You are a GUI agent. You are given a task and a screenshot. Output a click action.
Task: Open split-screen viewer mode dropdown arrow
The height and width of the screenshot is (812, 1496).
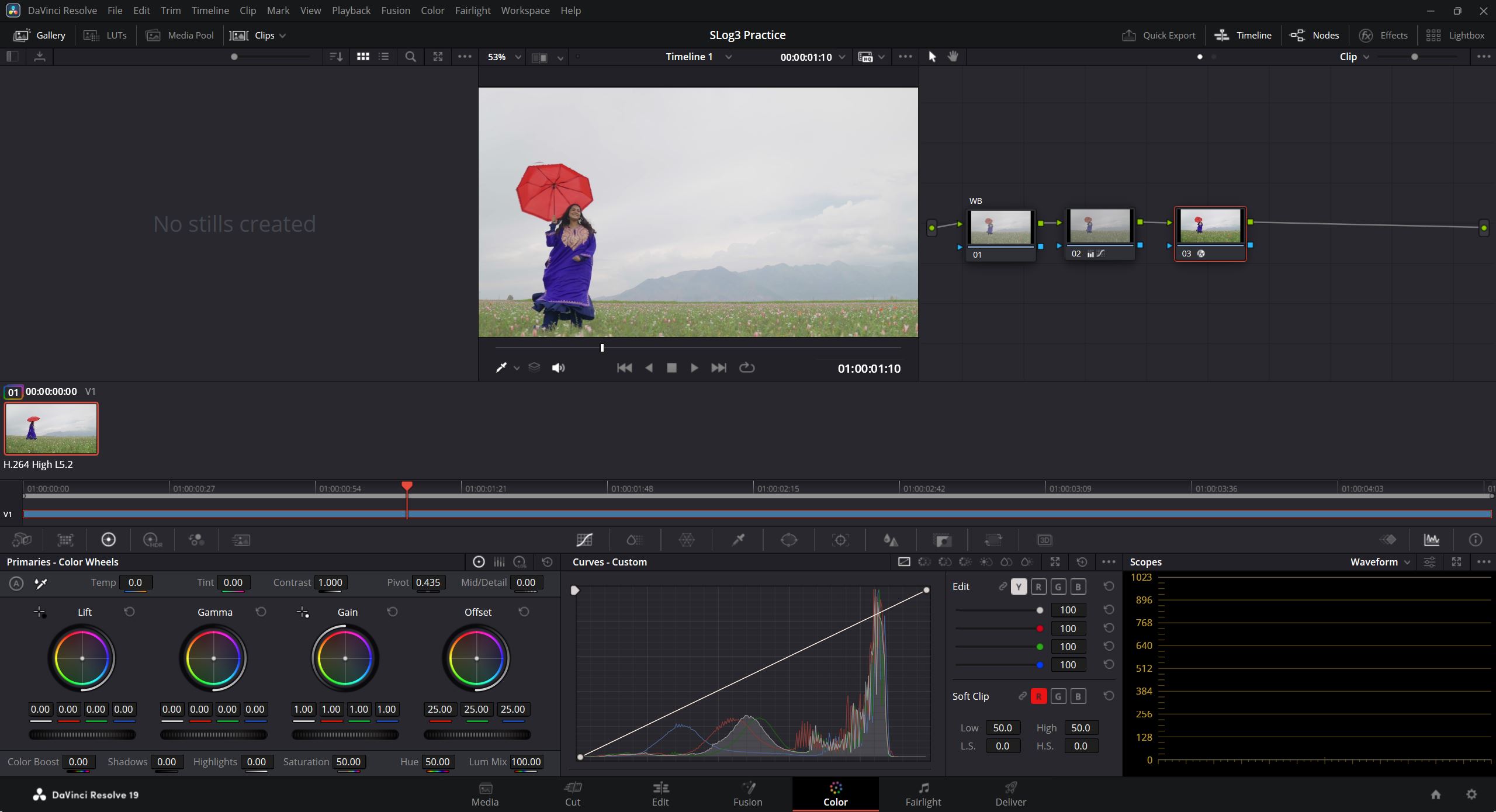[x=560, y=57]
